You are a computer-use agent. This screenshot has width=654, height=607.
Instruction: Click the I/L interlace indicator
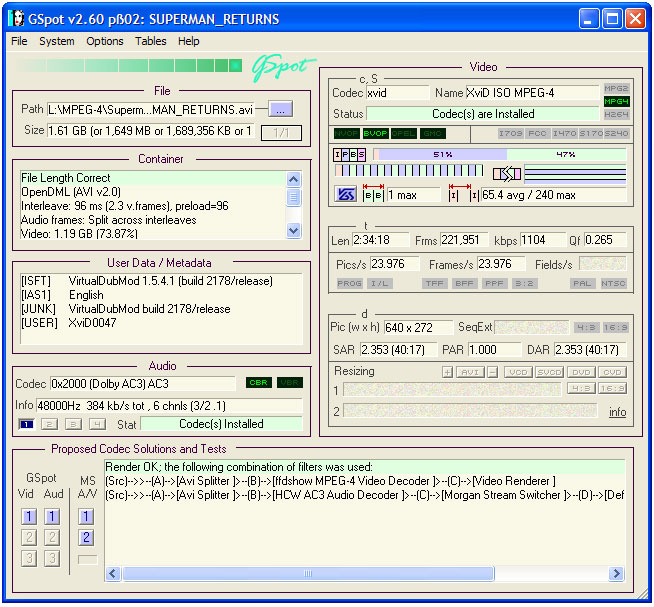380,284
